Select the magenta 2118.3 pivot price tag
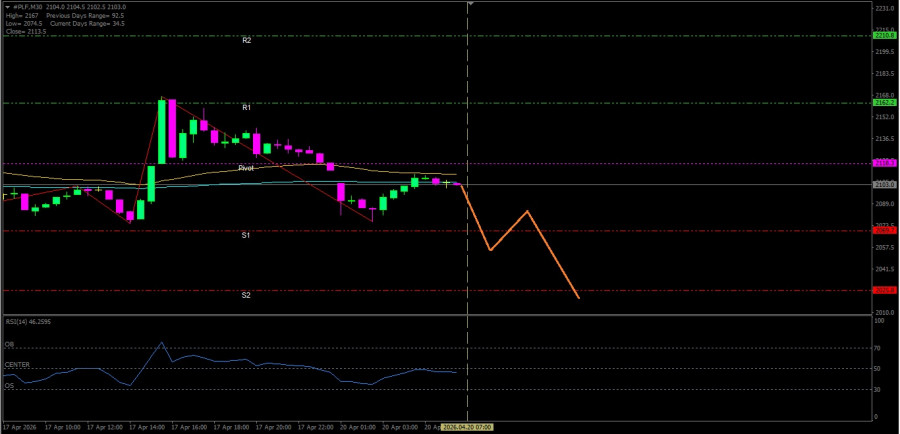900x434 pixels. 883,164
